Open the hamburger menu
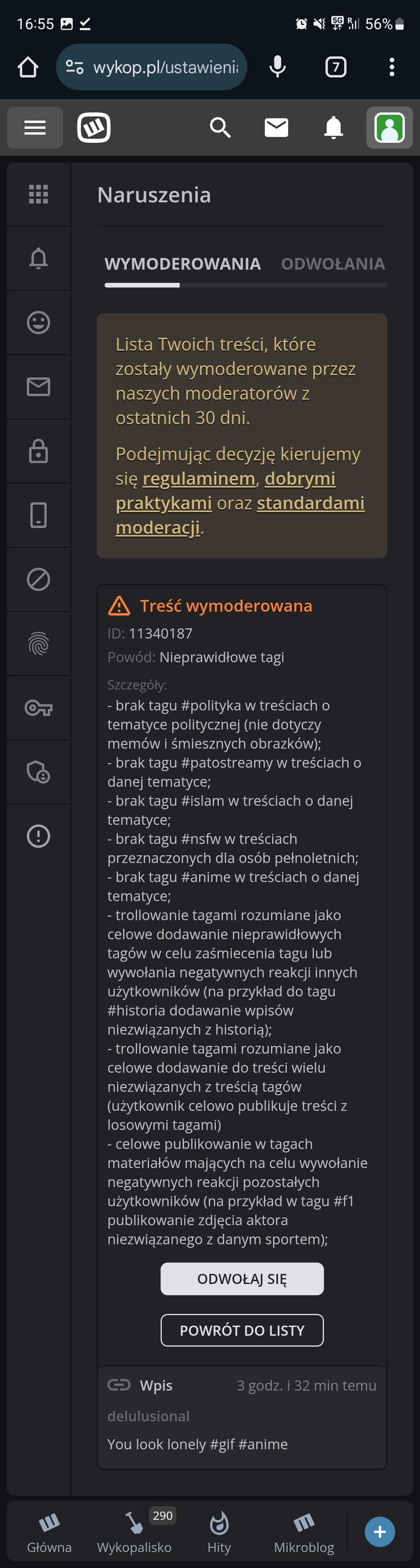The width and height of the screenshot is (420, 1568). pos(35,128)
